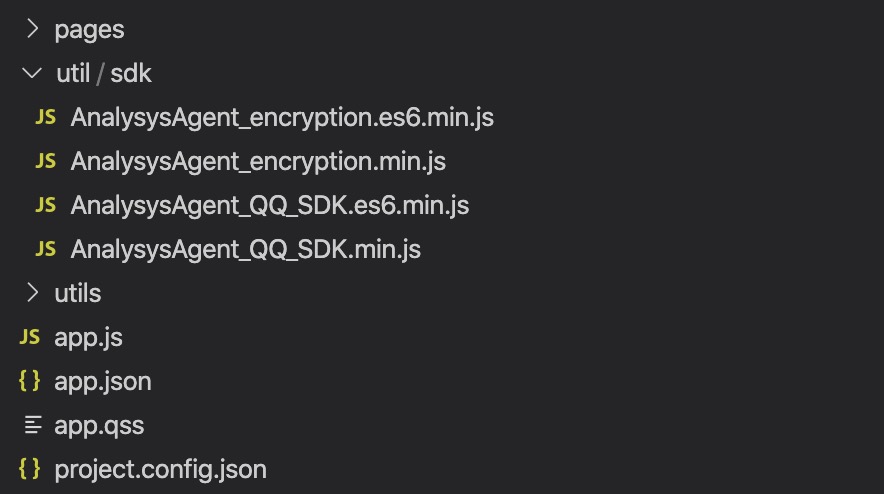Select AnalysysAgent_QQ_SDK.es6.min.js file

coord(269,206)
